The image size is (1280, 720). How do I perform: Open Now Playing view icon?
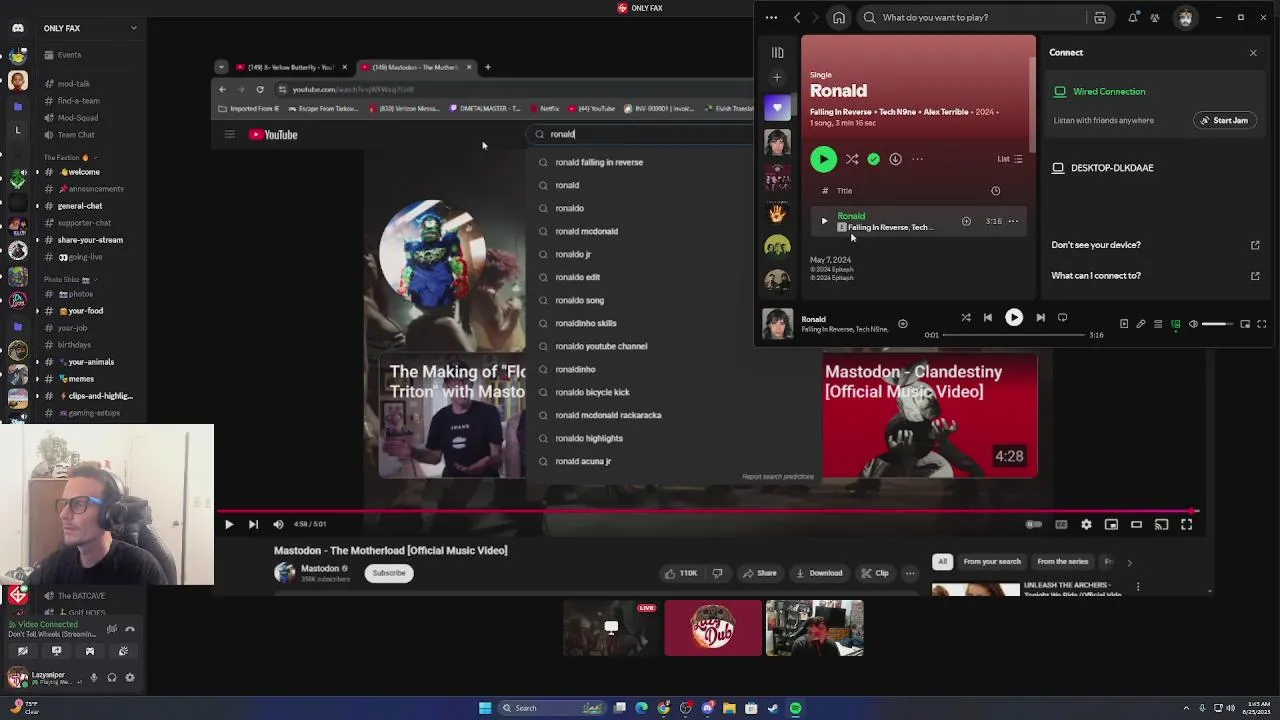[1124, 324]
